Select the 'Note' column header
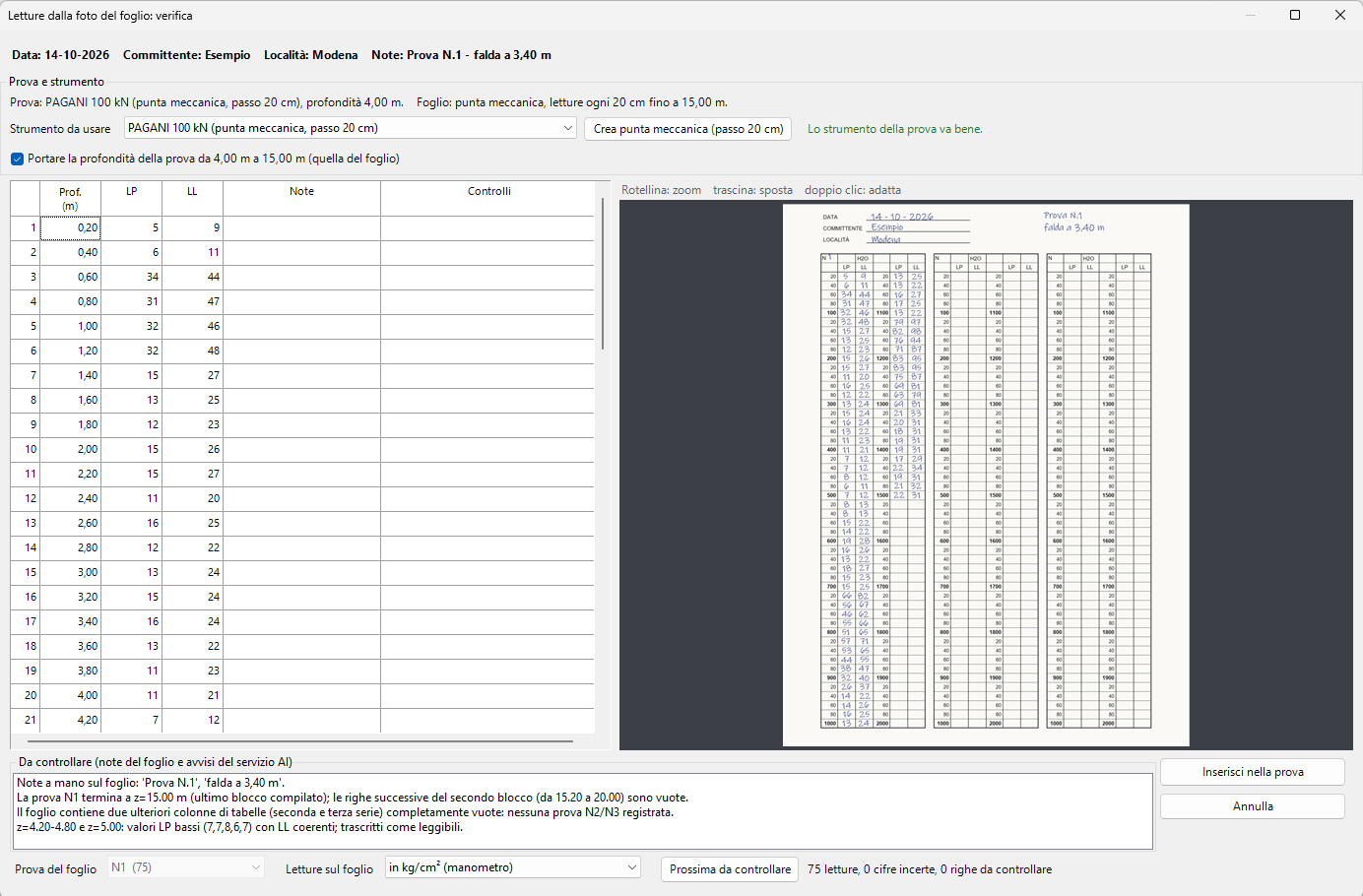 coord(302,199)
